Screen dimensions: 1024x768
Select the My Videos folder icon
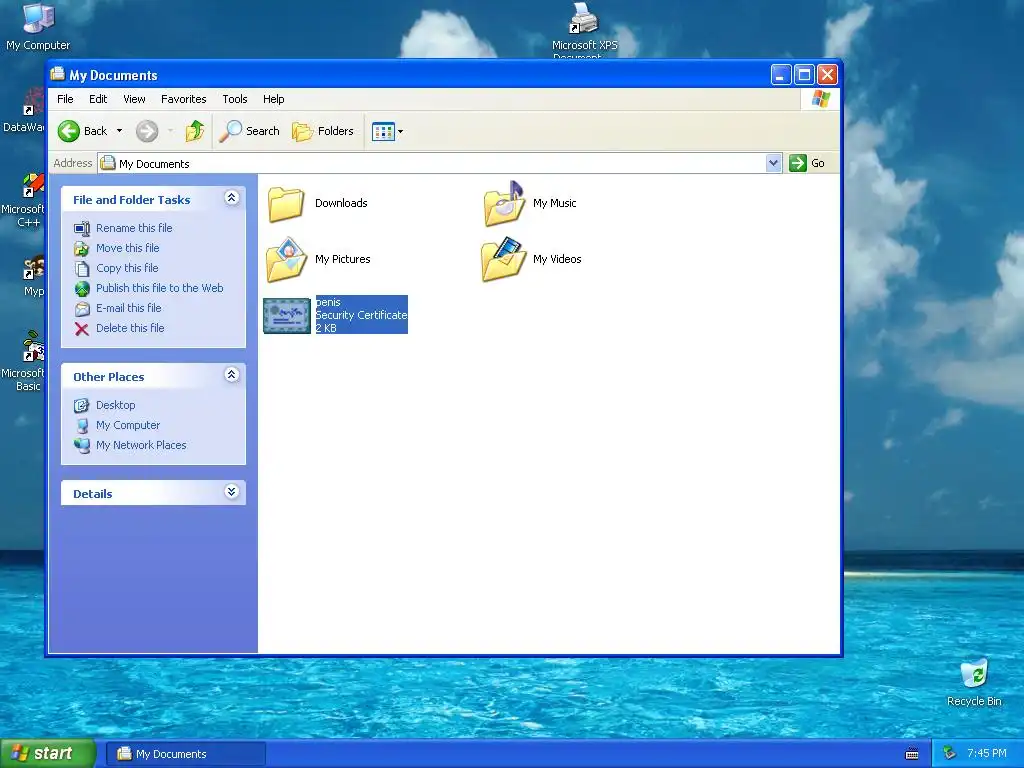click(503, 259)
